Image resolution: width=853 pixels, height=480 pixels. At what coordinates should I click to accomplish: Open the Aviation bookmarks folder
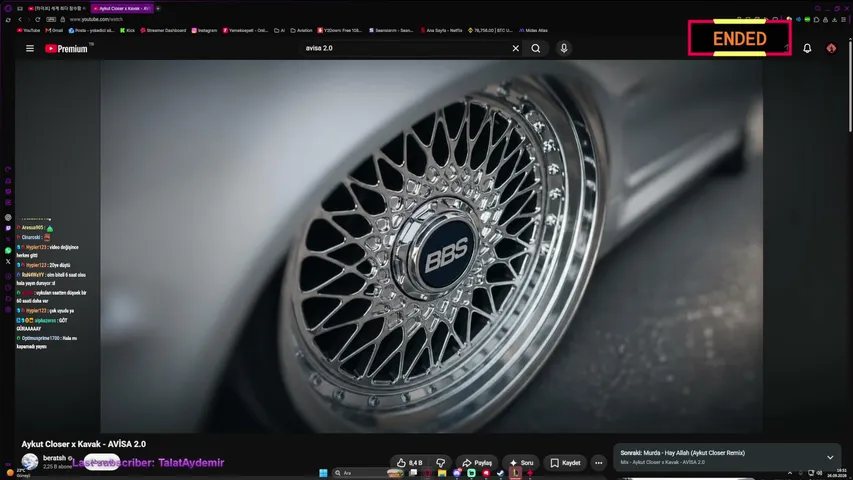coord(301,30)
